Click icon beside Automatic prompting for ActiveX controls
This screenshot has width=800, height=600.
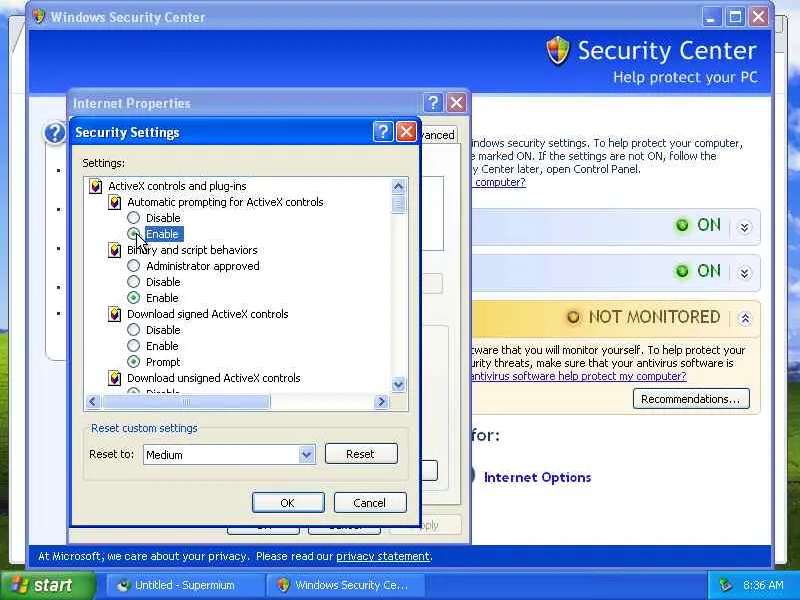[x=115, y=203]
